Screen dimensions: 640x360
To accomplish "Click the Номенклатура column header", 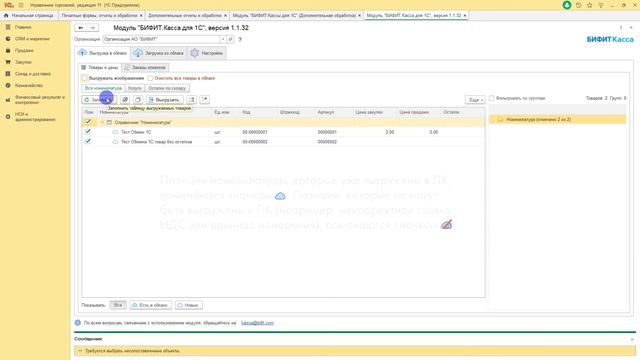I will pyautogui.click(x=155, y=112).
